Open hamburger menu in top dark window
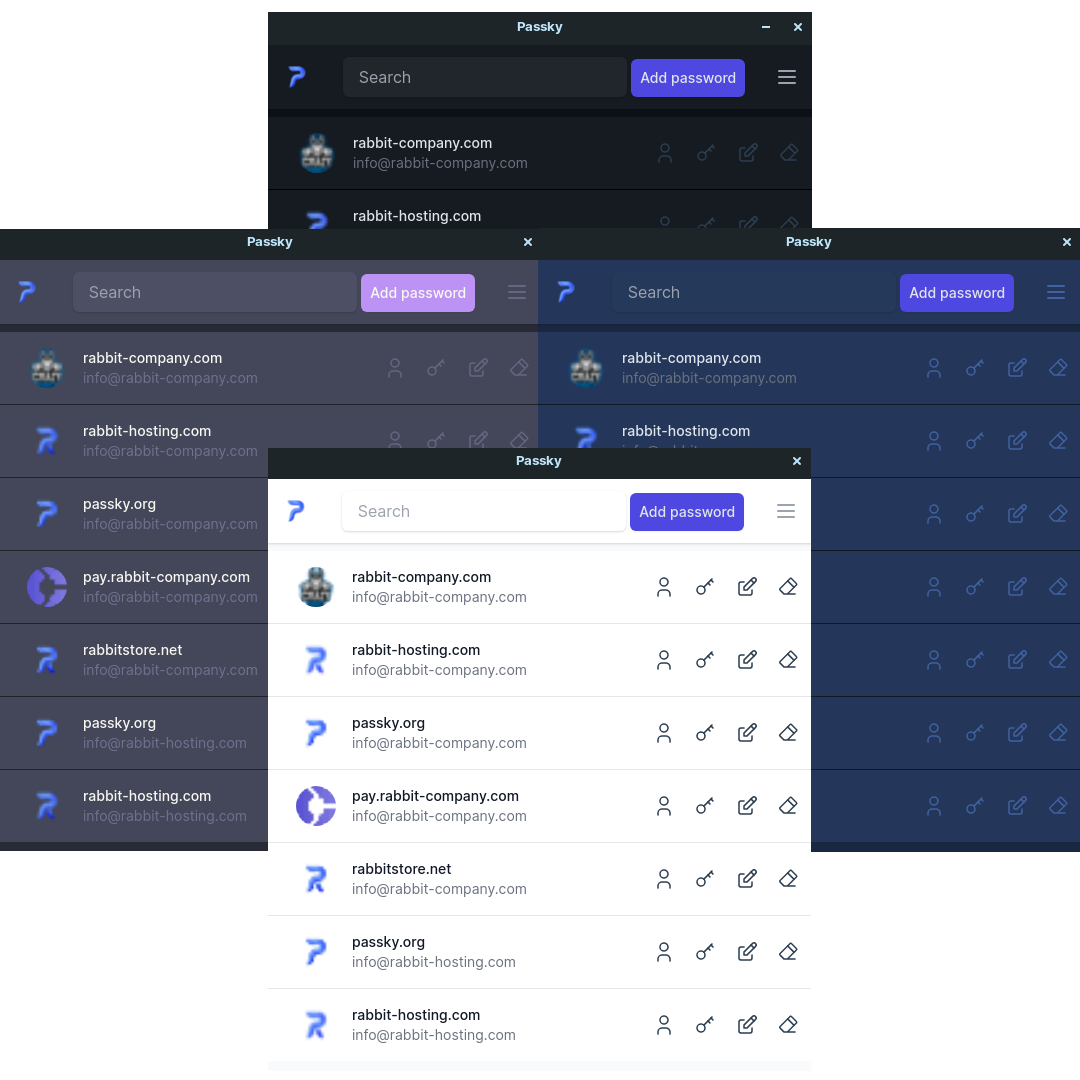 pos(787,77)
